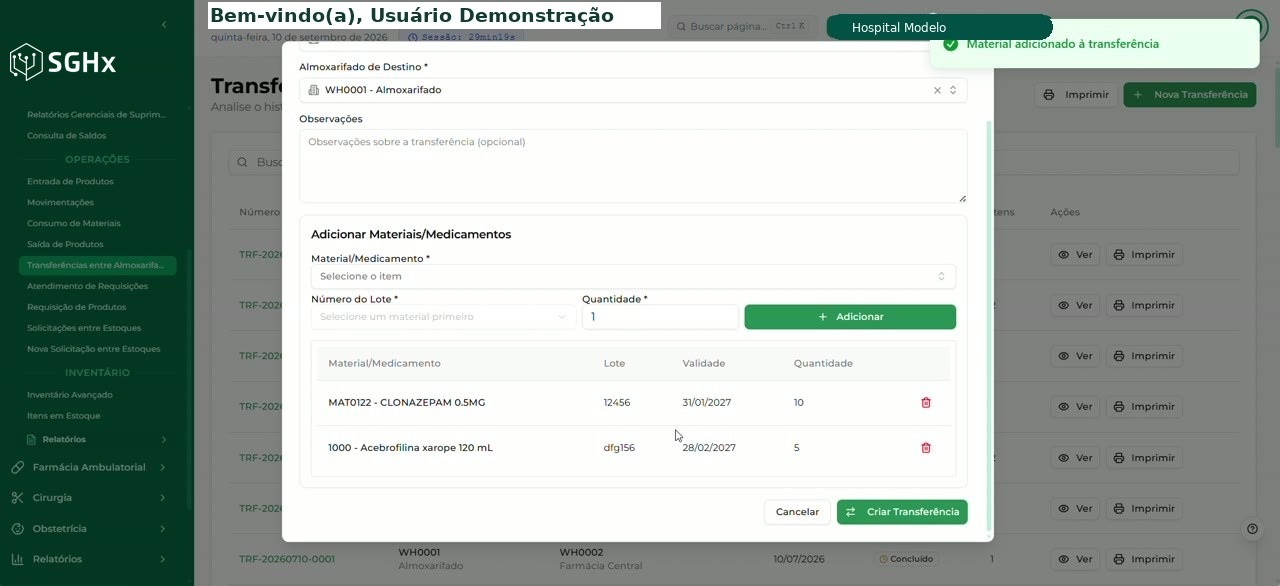
Task: Click Nova Transferência button
Action: (x=1190, y=95)
